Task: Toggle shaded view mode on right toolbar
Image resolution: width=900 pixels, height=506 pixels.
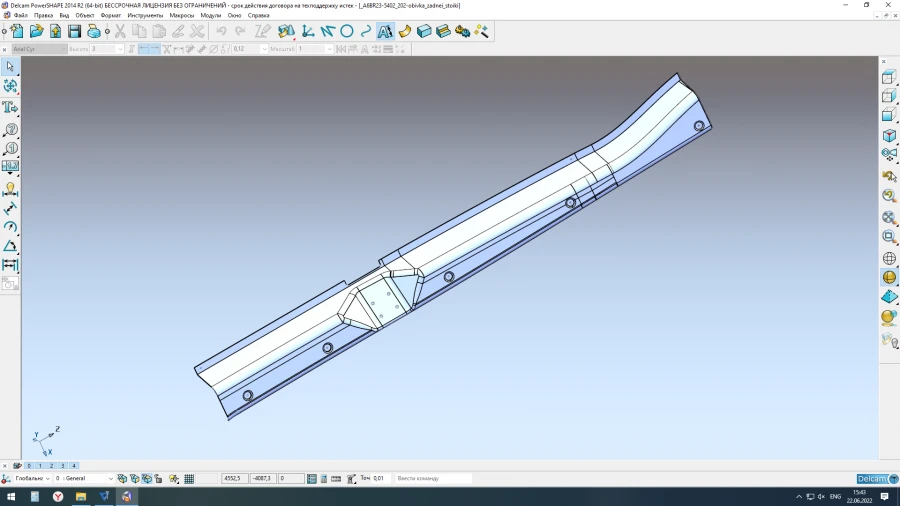Action: click(888, 277)
